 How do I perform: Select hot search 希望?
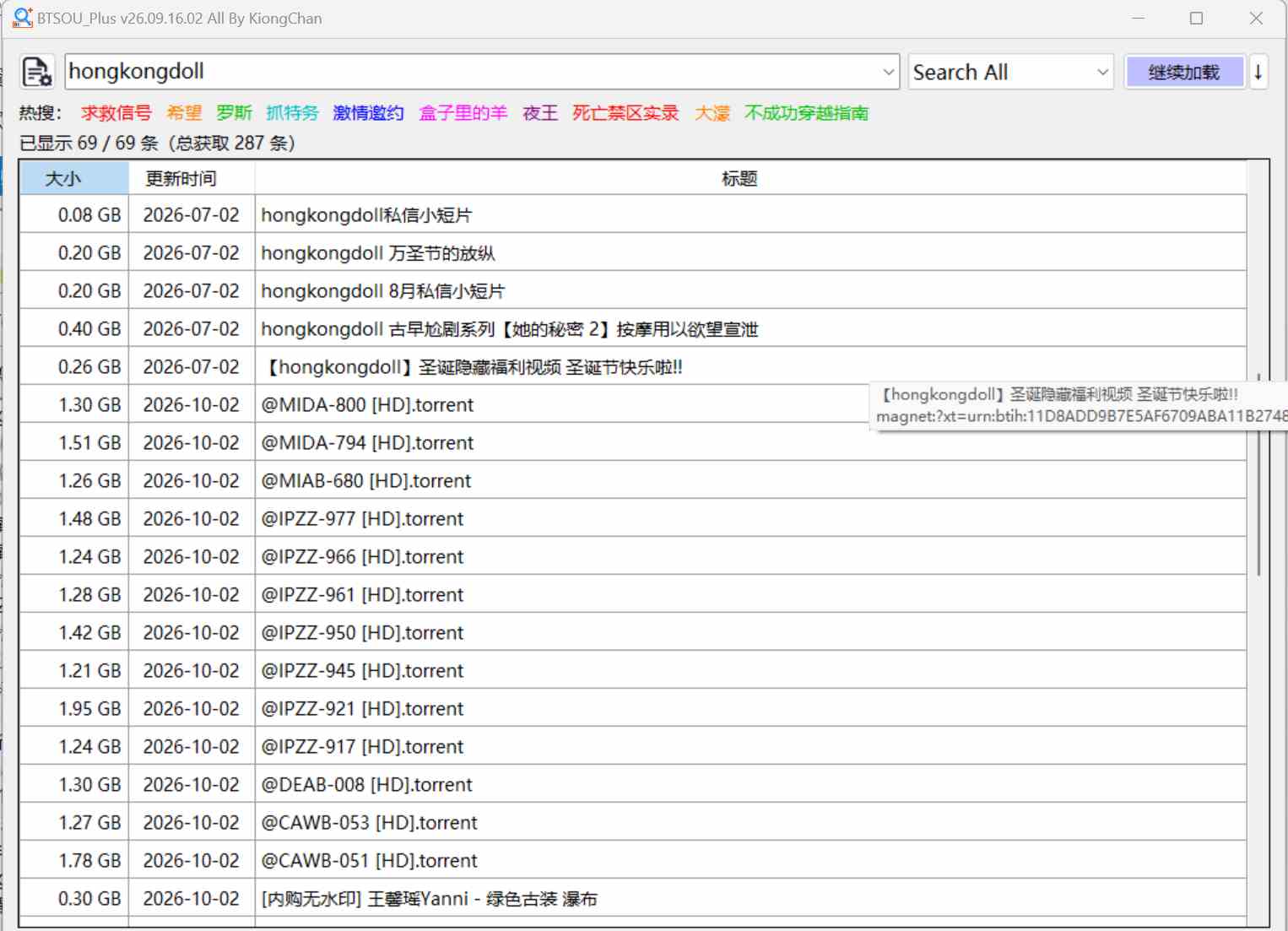(184, 113)
